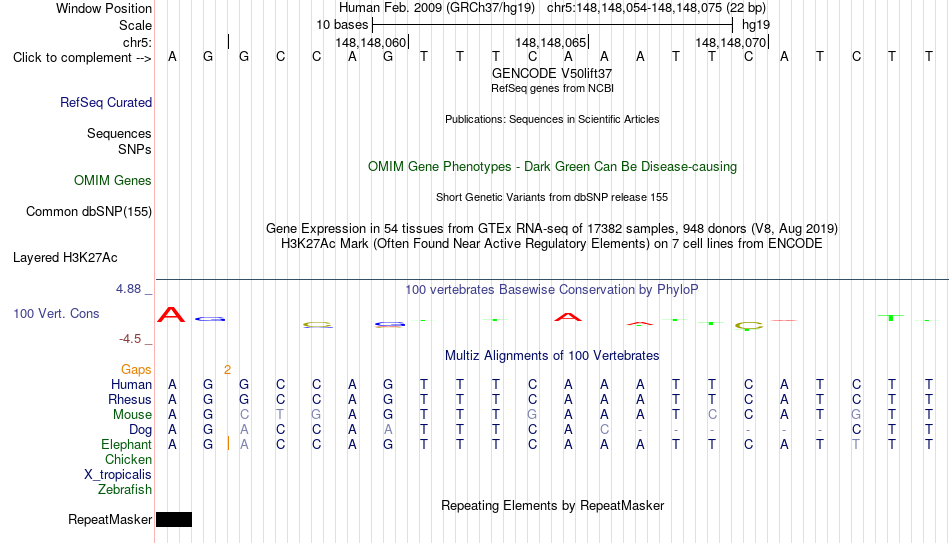Click the orange insertion bar in the Elephant row
950x543 pixels.
click(228, 444)
